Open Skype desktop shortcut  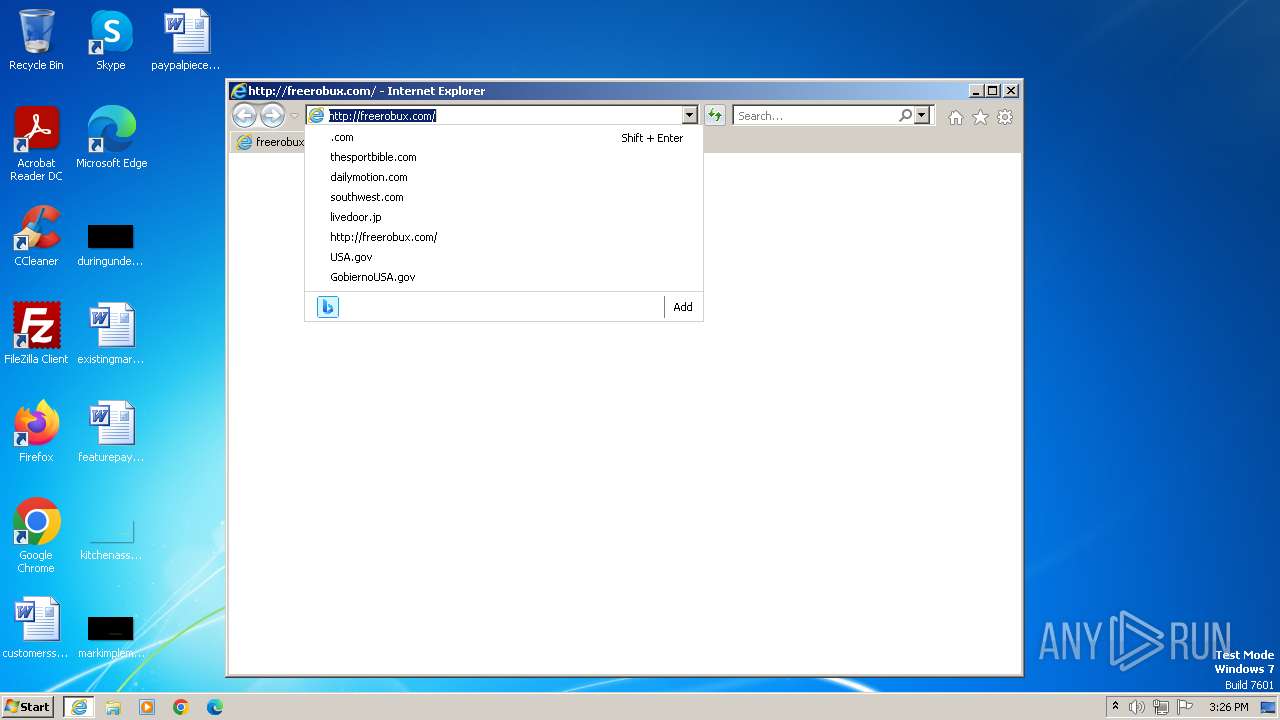pyautogui.click(x=110, y=40)
